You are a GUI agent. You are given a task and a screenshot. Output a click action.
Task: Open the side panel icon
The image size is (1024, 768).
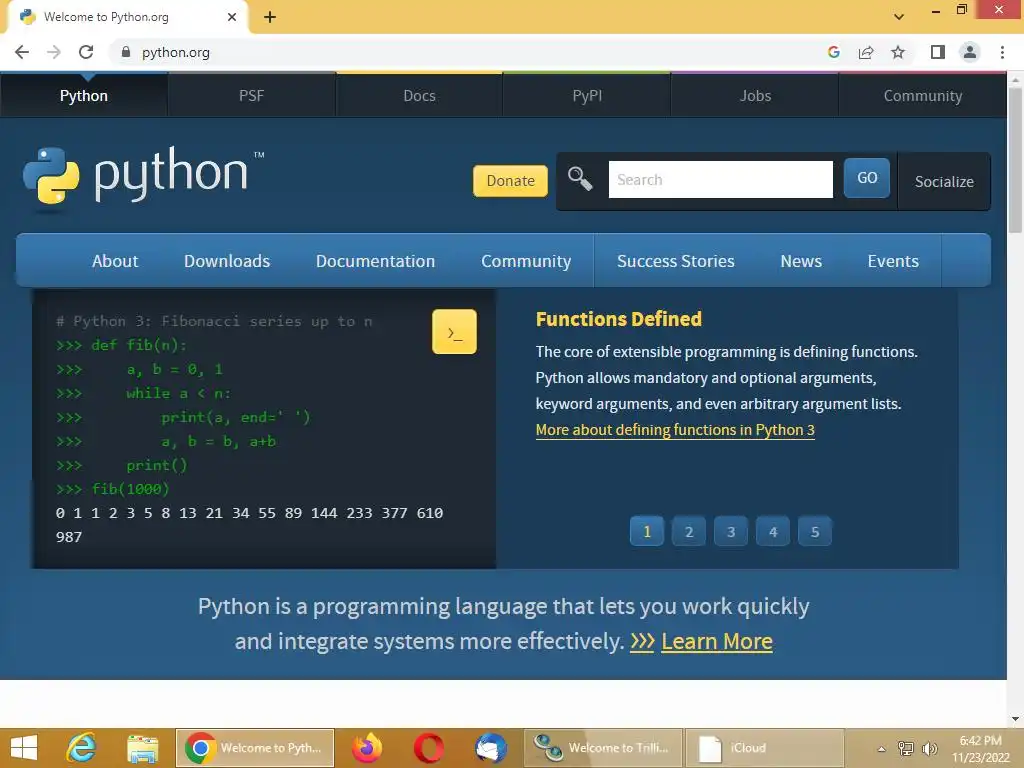coord(938,52)
